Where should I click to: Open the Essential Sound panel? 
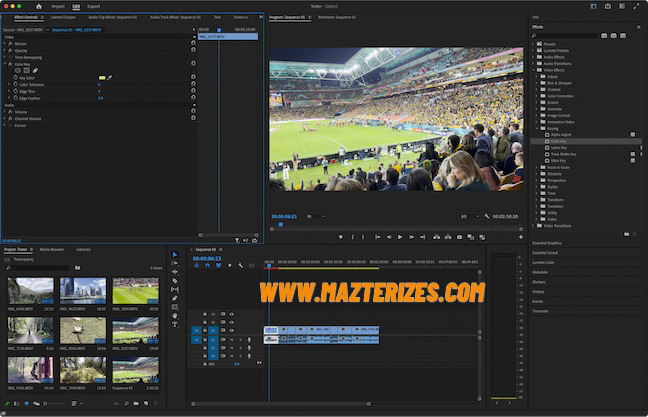pos(545,253)
